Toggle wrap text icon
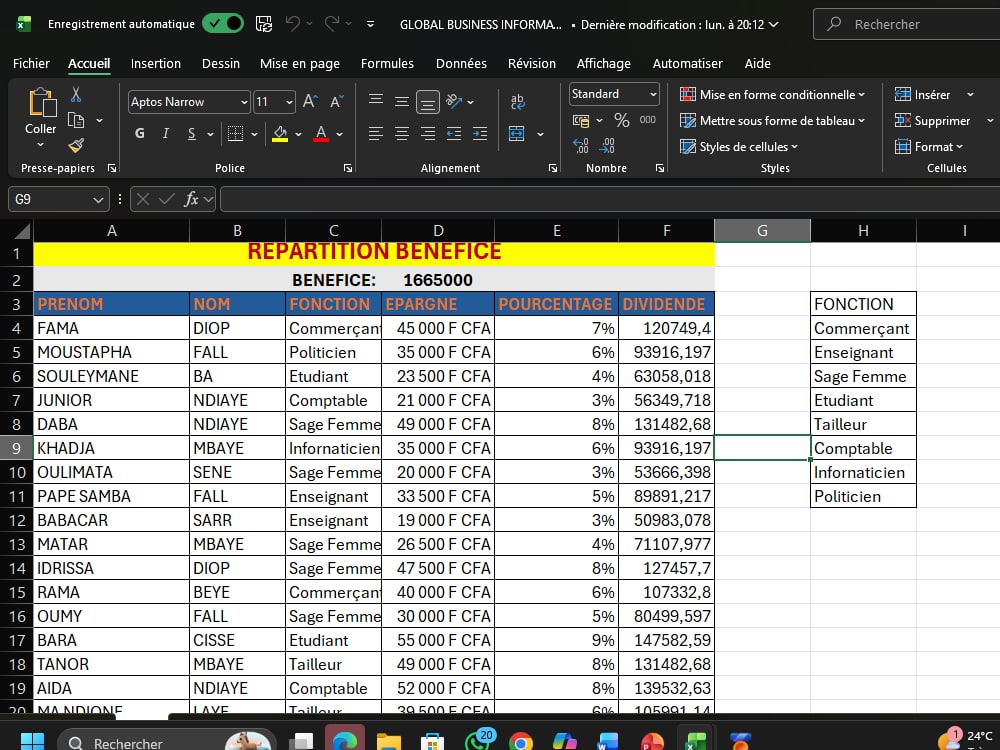 (517, 101)
